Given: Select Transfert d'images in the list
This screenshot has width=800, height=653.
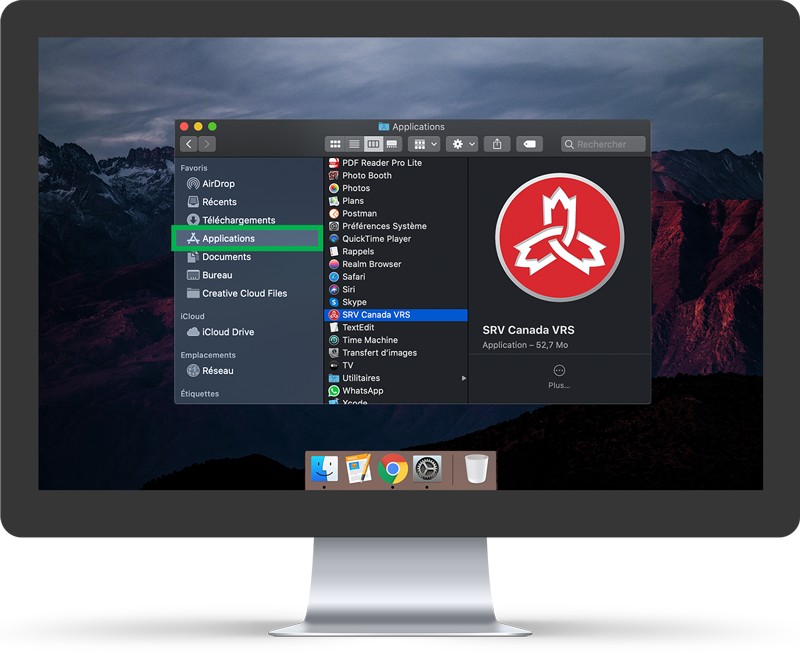Looking at the screenshot, I should click(x=396, y=353).
